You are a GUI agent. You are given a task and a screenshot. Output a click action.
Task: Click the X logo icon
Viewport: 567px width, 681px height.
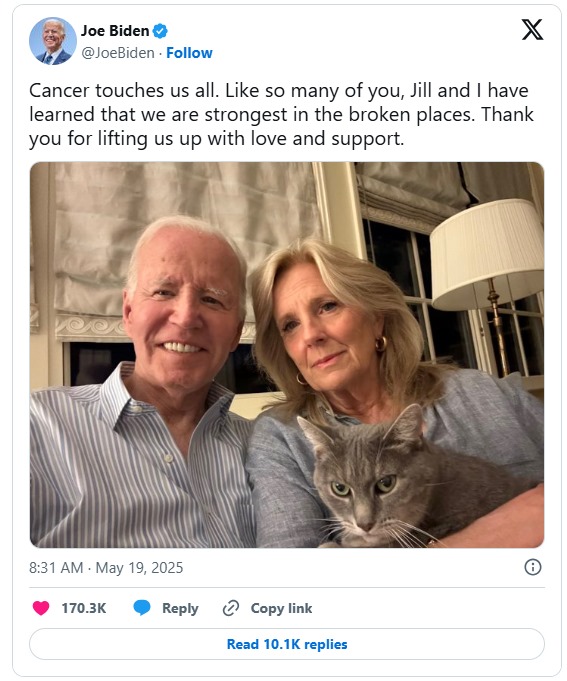(532, 30)
